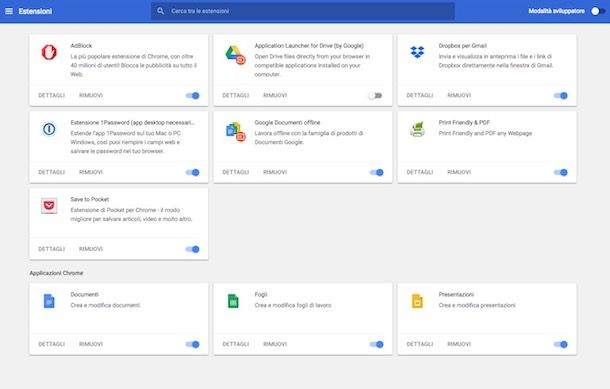Click the Presentazioni app icon
This screenshot has width=610, height=389.
(417, 301)
